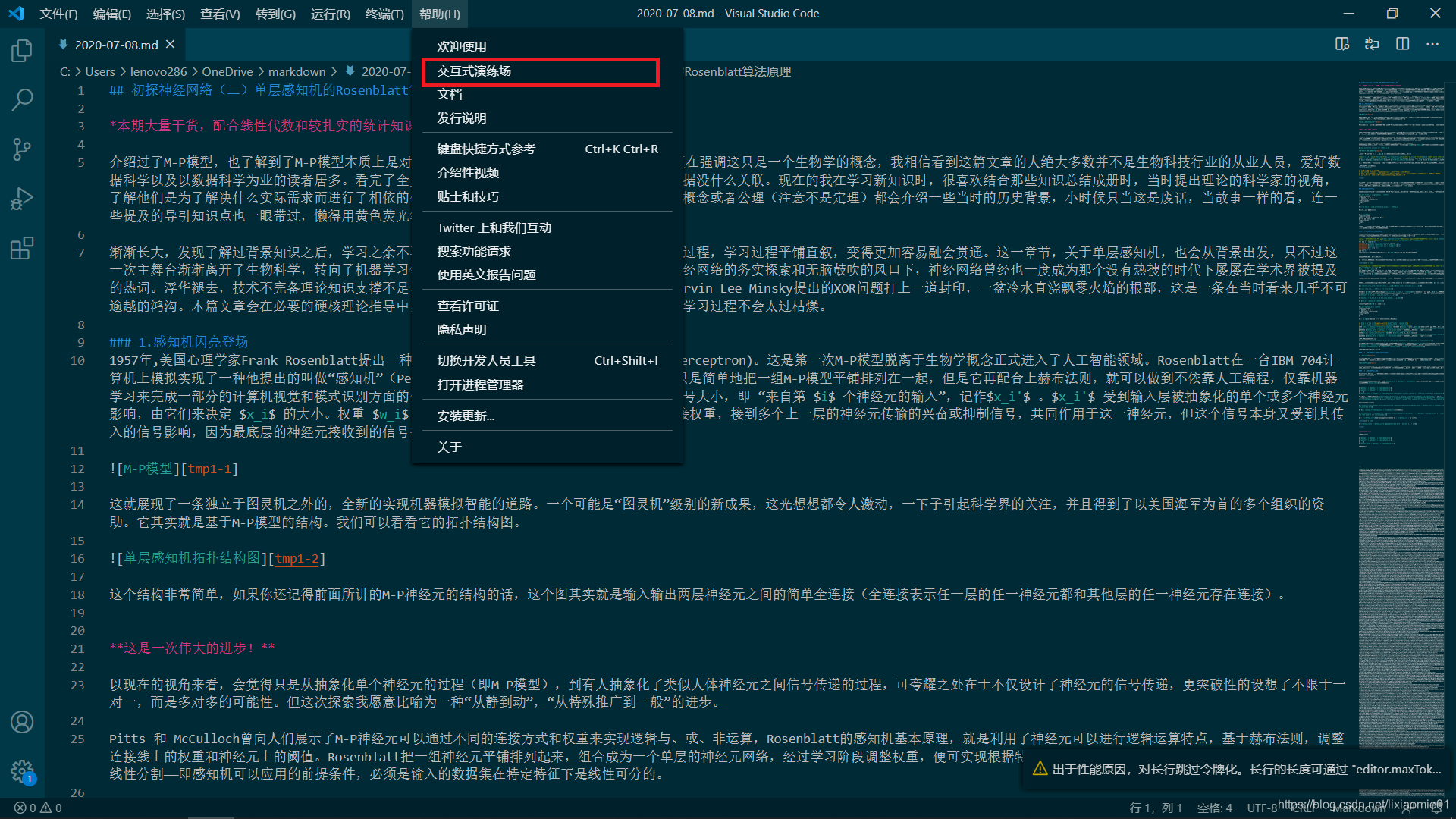The image size is (1456, 819).
Task: Open the Source Control view
Action: tap(22, 149)
